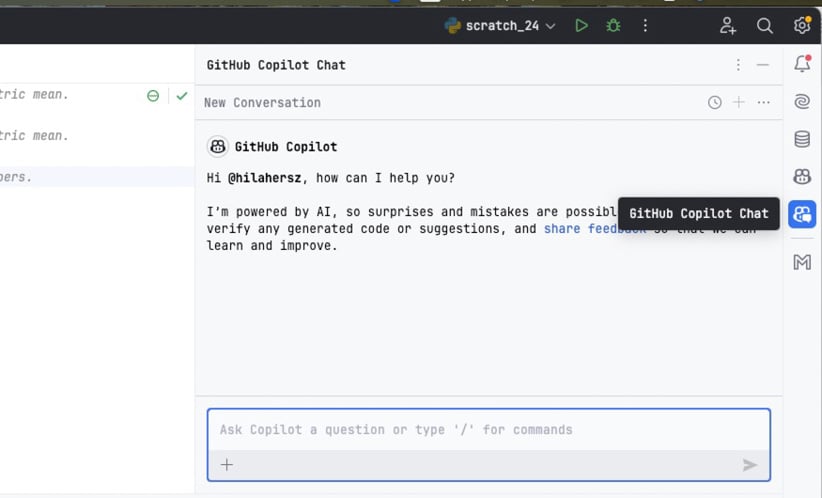Focus the Ask Copilot question input field
Screen dimensions: 822x498
[489, 430]
